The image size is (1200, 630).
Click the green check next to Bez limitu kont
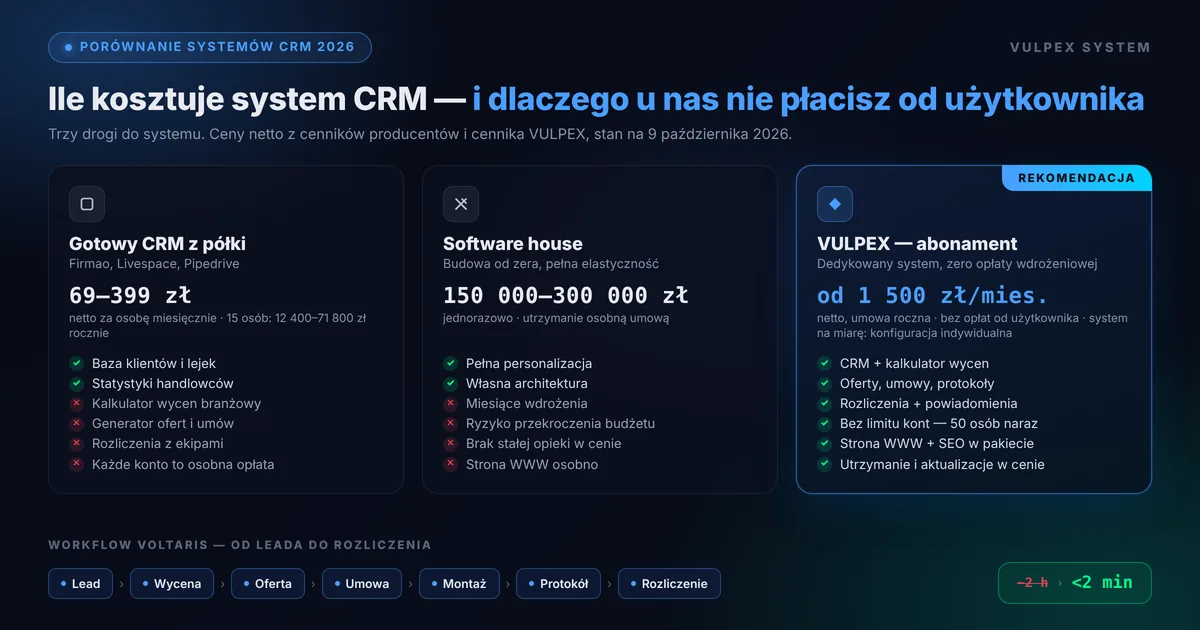tap(824, 423)
